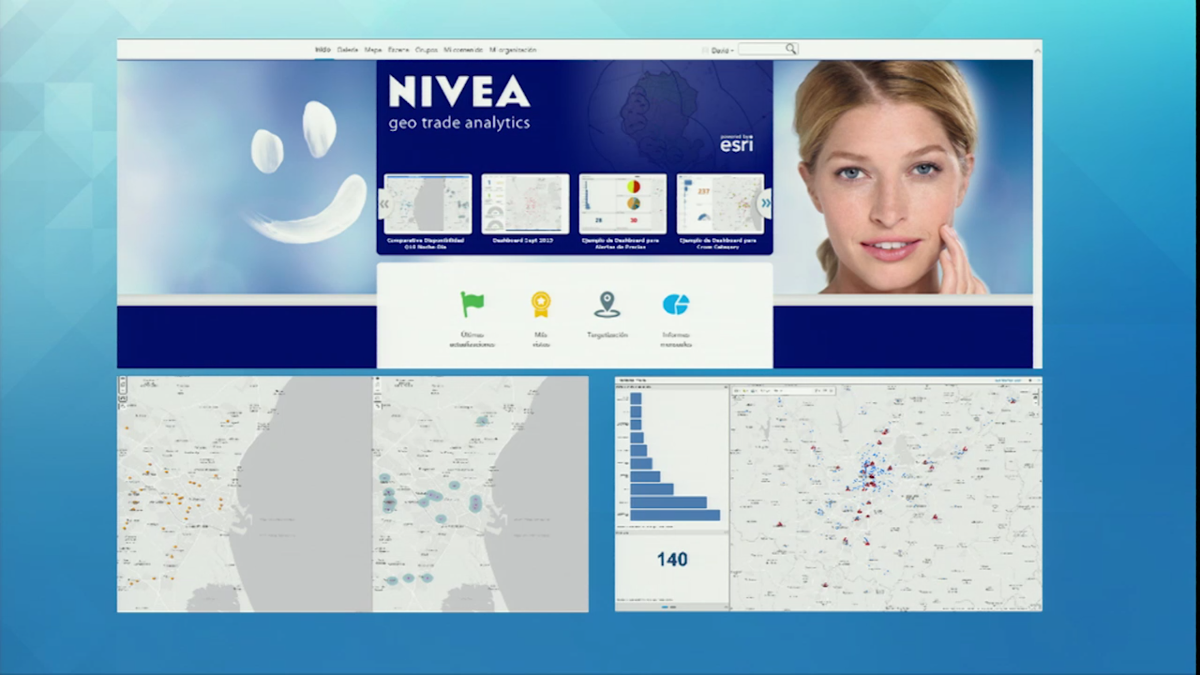The image size is (1200, 675).
Task: Open the map pin location icon
Action: 607,304
